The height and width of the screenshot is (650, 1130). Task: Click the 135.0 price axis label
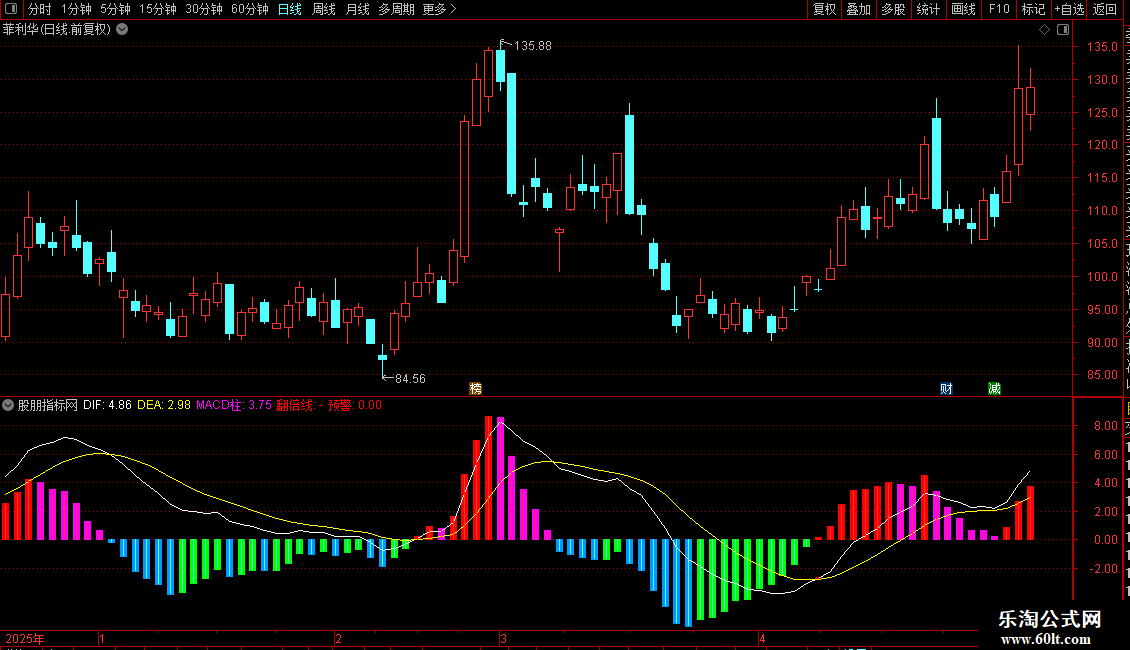pyautogui.click(x=1103, y=47)
